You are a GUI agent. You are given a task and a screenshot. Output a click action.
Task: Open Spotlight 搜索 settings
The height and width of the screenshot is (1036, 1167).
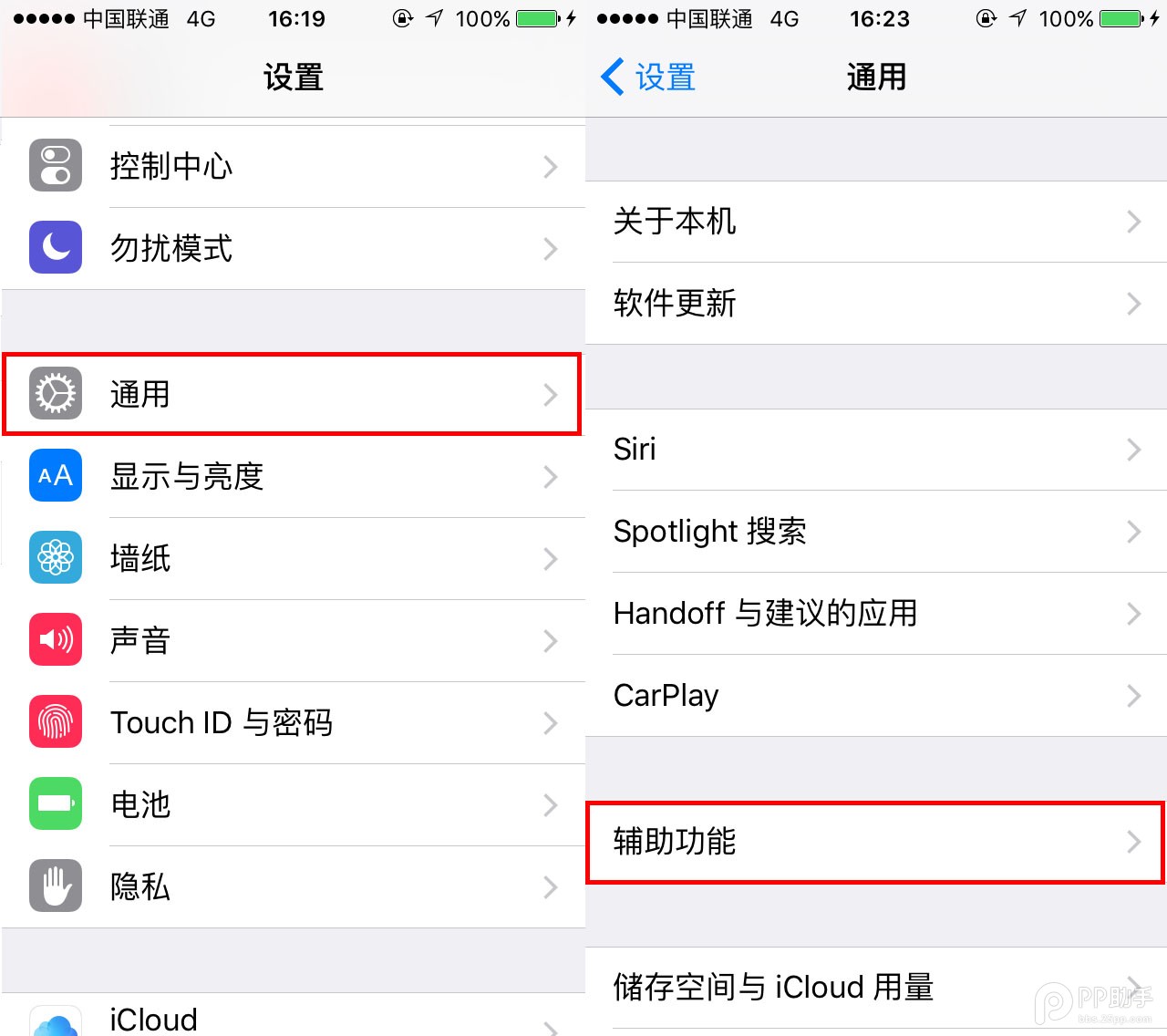pos(875,532)
